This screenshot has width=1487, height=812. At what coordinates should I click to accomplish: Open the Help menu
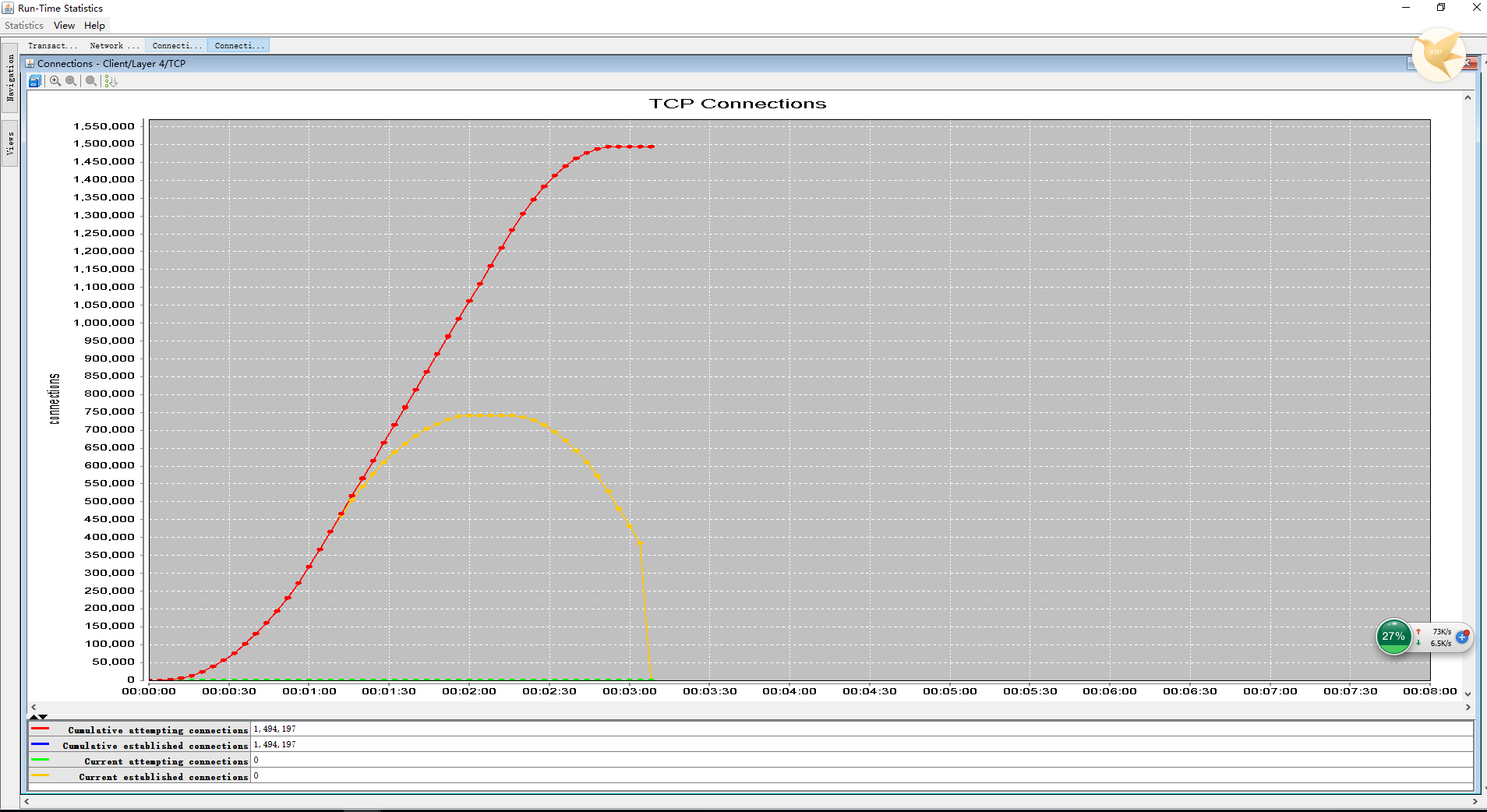coord(94,26)
